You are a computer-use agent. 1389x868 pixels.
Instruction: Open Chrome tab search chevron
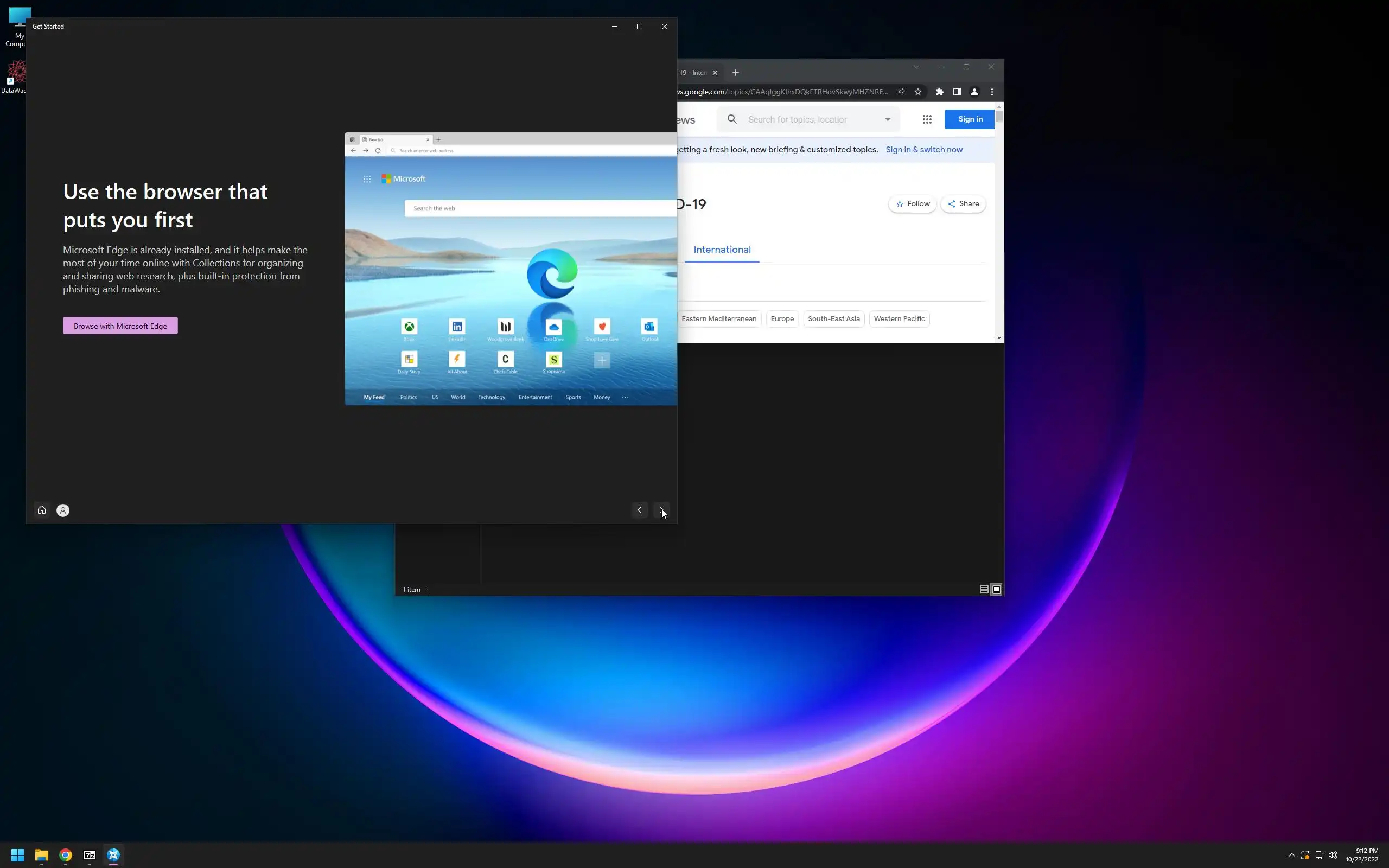coord(916,67)
